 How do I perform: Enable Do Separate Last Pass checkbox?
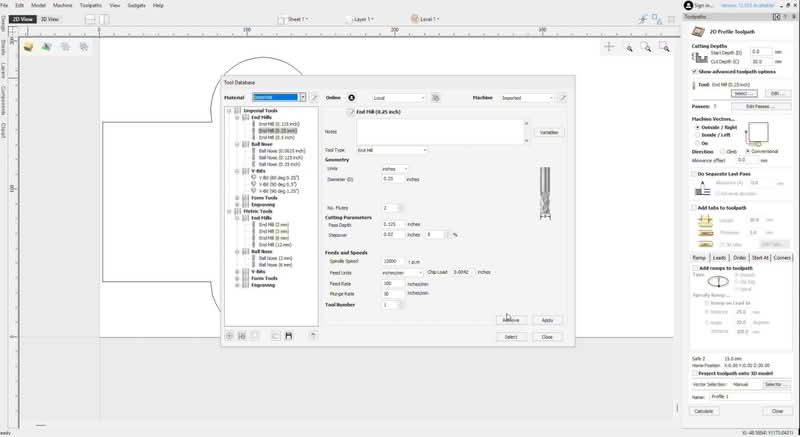tap(695, 173)
